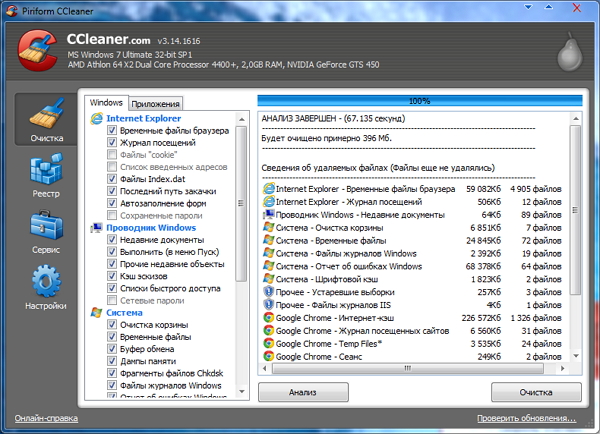Click results pane scroll down arrow
This screenshot has height=434, width=600.
576,356
